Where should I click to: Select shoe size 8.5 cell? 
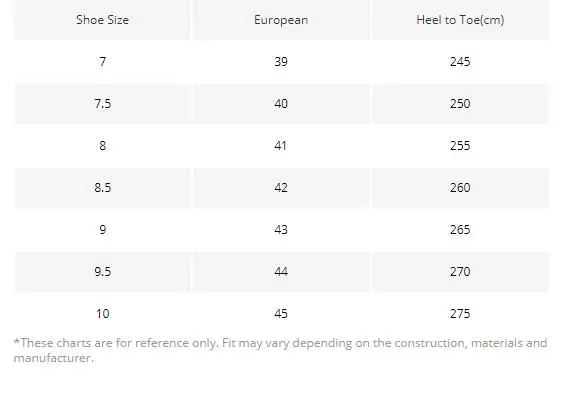click(x=102, y=188)
